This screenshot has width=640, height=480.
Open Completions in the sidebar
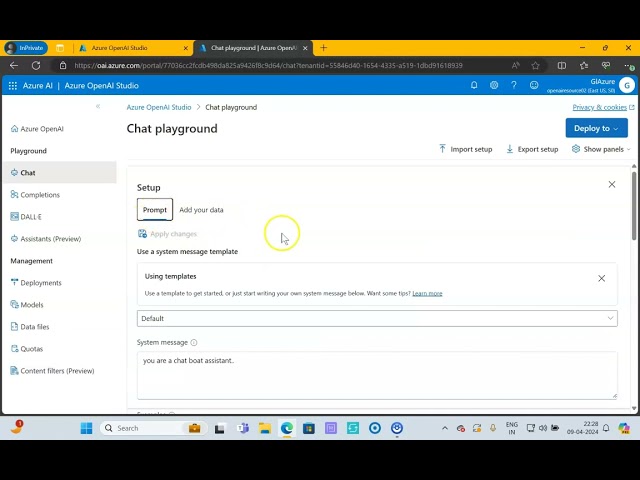tap(36, 195)
